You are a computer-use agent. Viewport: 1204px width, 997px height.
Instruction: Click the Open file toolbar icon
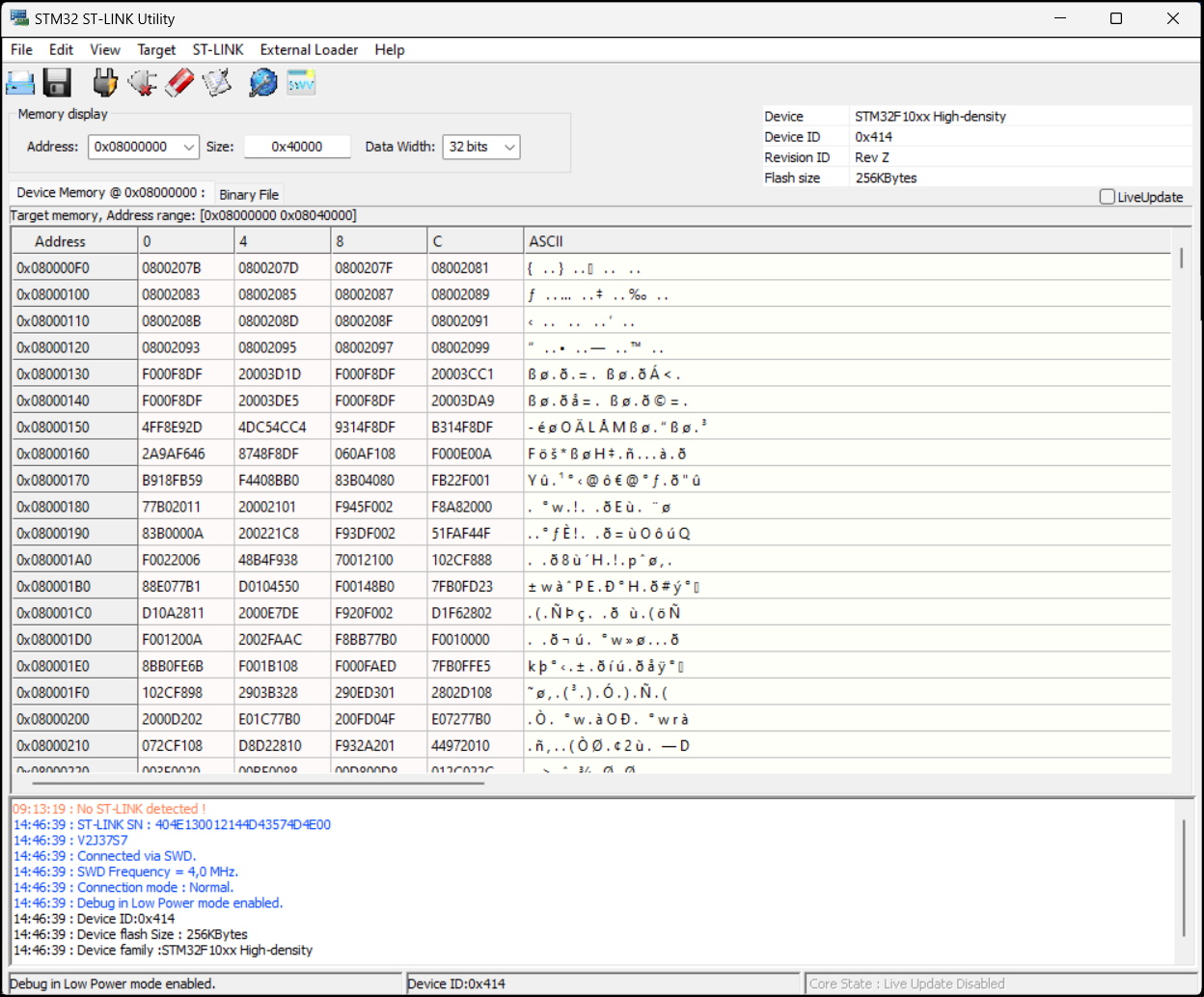pos(20,83)
